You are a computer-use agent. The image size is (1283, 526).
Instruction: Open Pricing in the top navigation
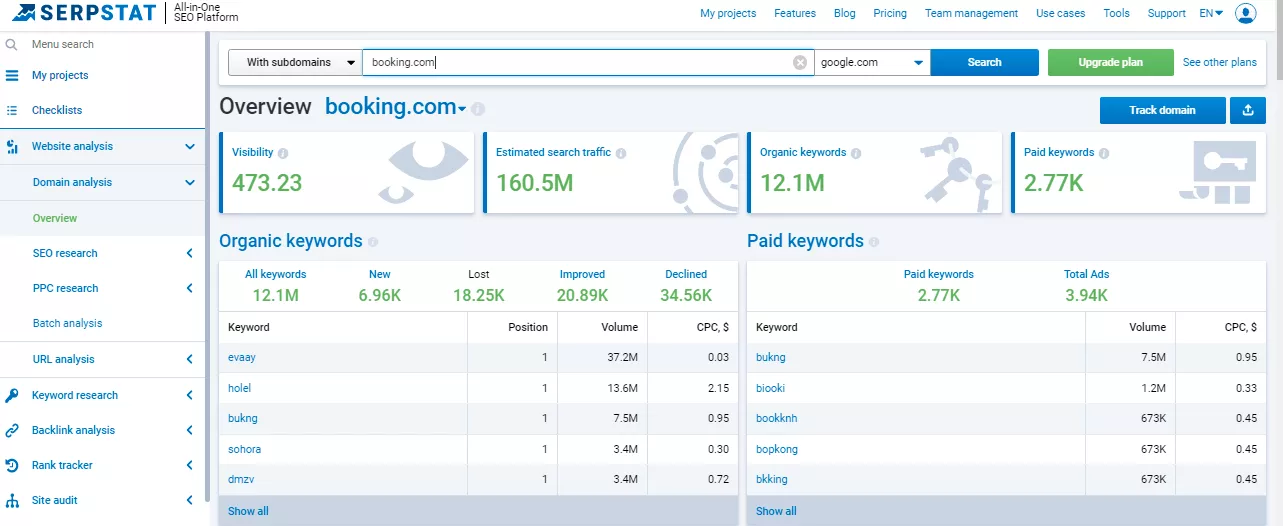point(890,13)
